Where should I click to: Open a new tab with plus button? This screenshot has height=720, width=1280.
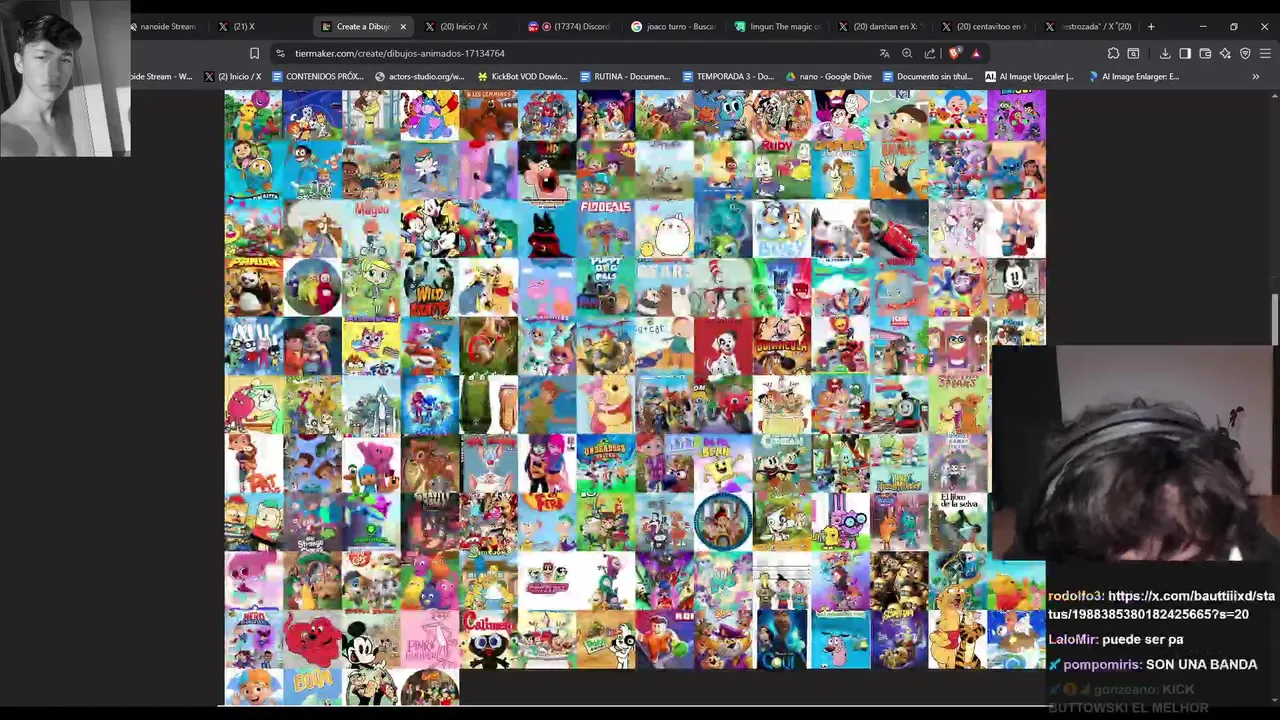(x=1151, y=27)
